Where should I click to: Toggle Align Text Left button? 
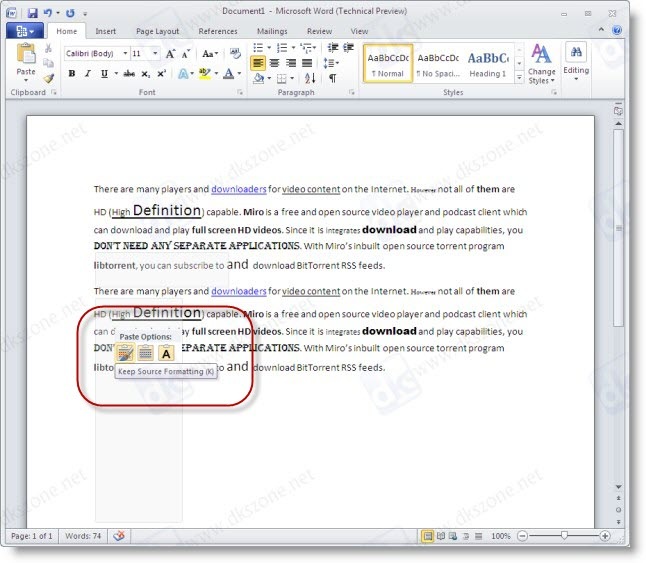258,63
